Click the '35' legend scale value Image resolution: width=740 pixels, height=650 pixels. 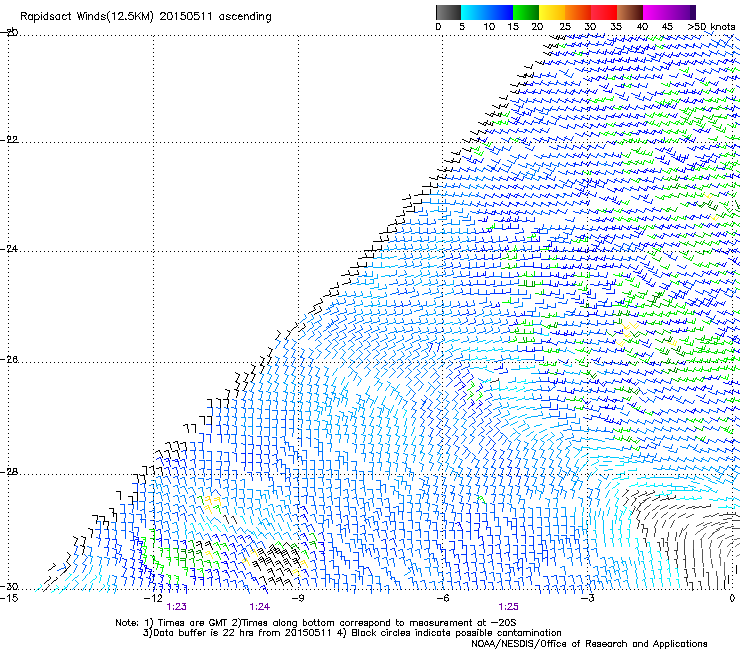(x=616, y=26)
